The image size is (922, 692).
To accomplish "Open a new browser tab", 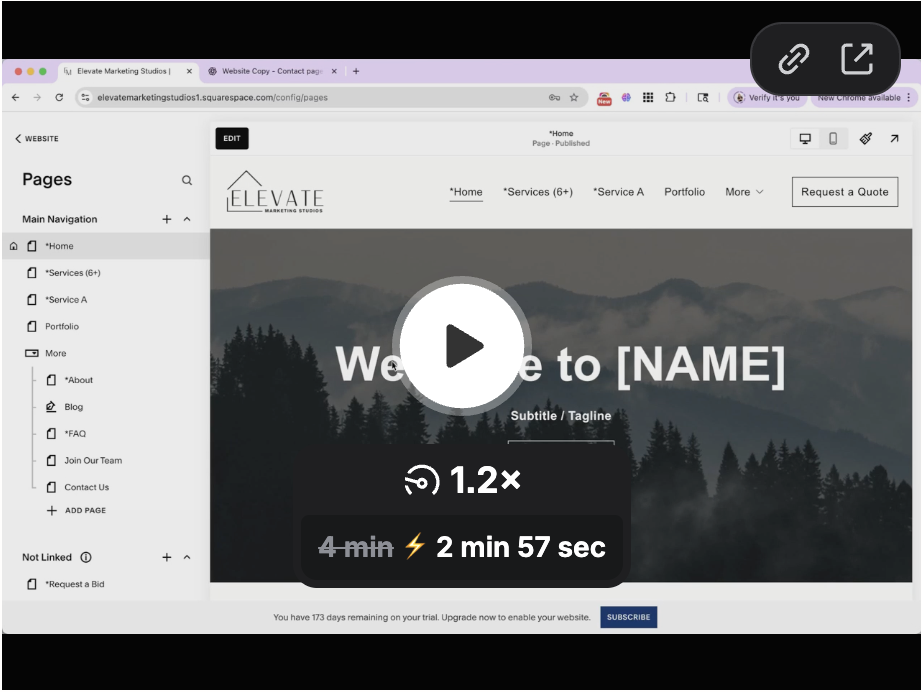I will [x=356, y=71].
